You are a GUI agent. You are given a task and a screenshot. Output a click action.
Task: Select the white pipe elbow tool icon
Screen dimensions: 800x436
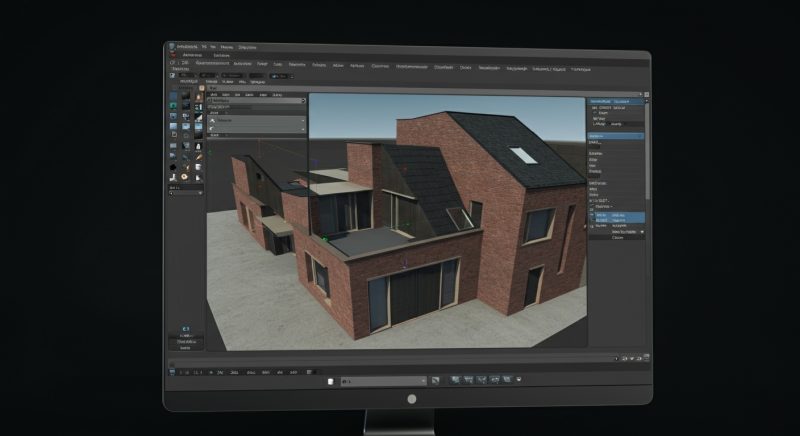[173, 177]
